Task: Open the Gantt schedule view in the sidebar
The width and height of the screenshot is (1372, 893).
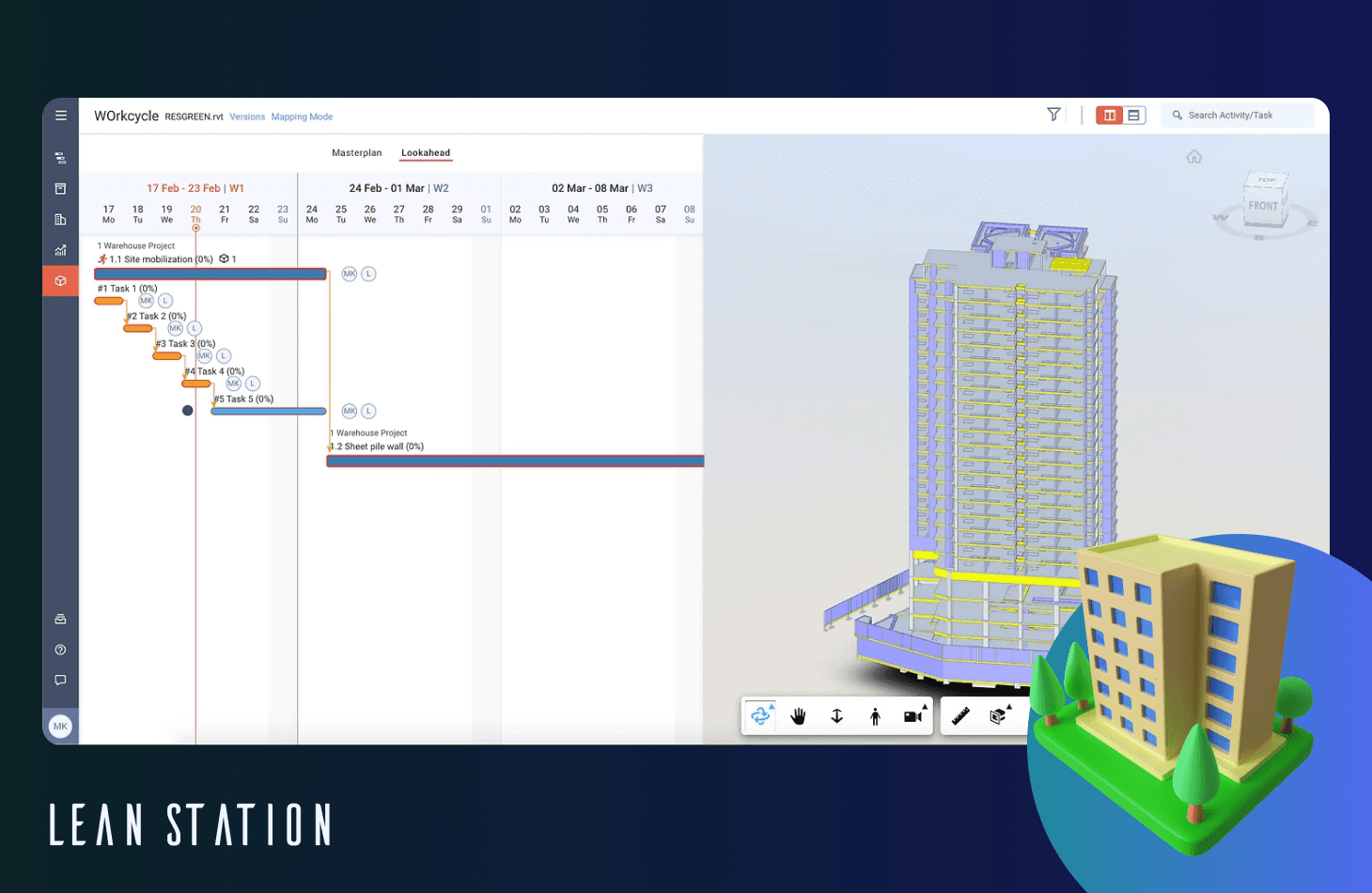Action: [60, 158]
